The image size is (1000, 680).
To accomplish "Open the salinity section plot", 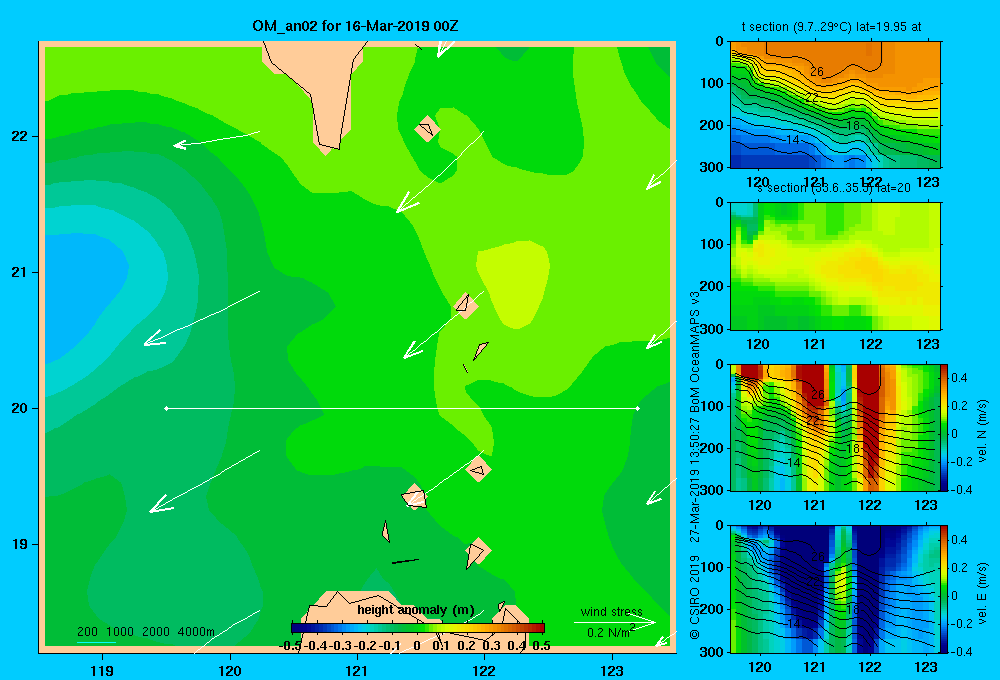I will (835, 266).
